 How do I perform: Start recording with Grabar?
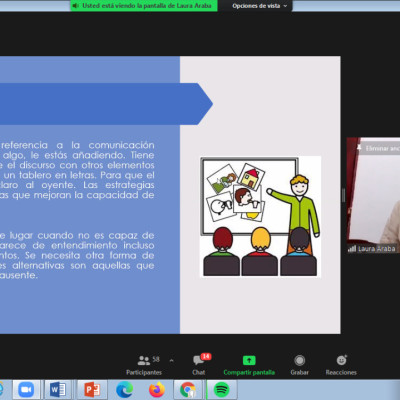click(299, 365)
